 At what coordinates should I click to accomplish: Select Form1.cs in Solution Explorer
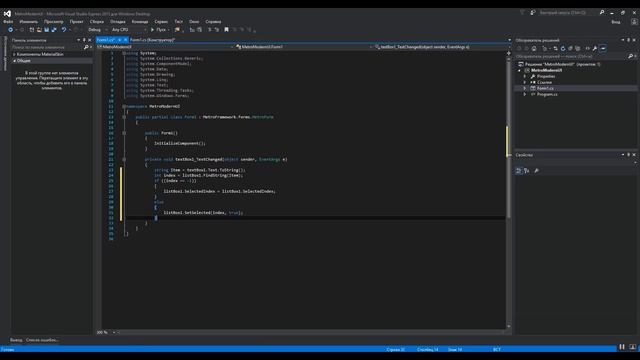(545, 88)
